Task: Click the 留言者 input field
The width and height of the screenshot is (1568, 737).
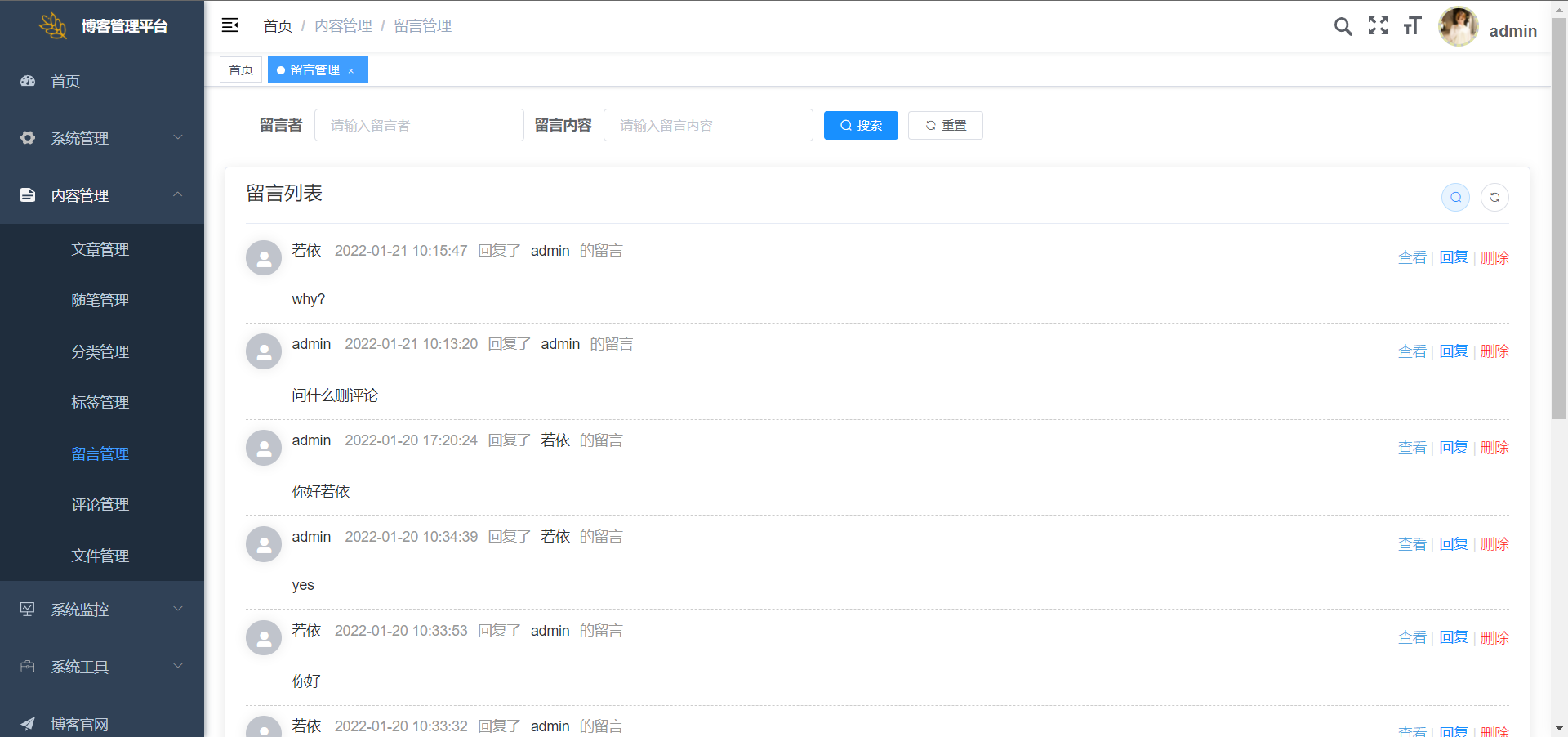Action: coord(419,125)
